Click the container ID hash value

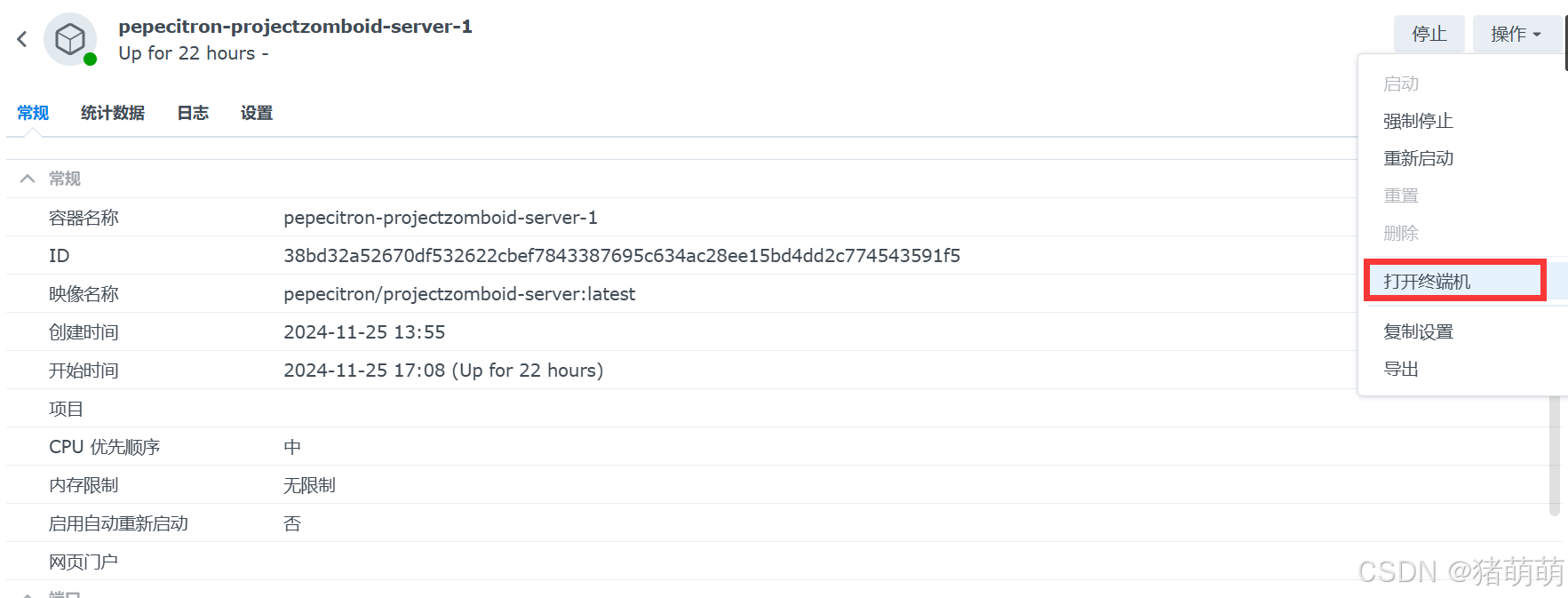click(x=622, y=256)
